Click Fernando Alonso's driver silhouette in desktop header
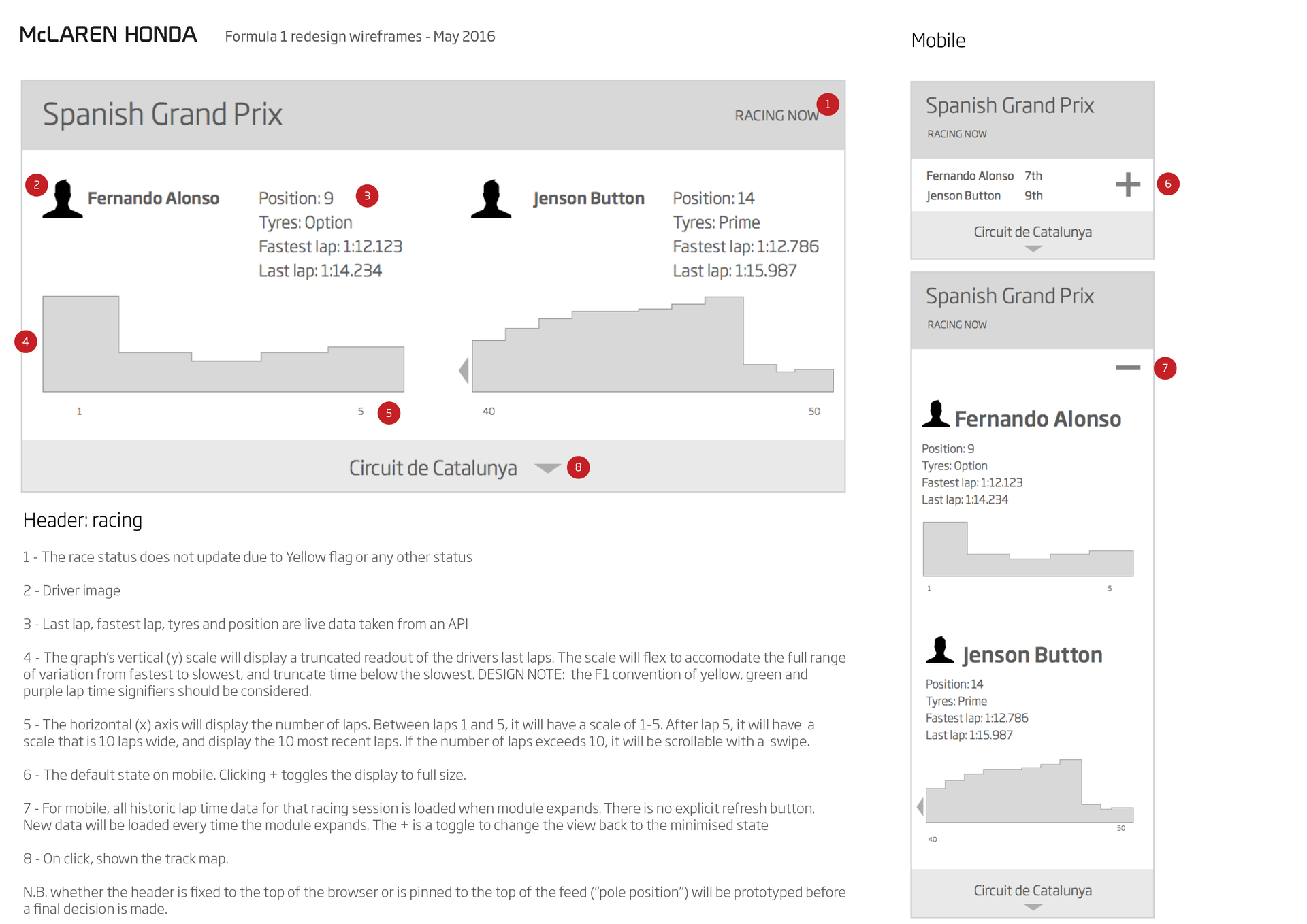Screen dimensions: 1307x924 tap(63, 199)
